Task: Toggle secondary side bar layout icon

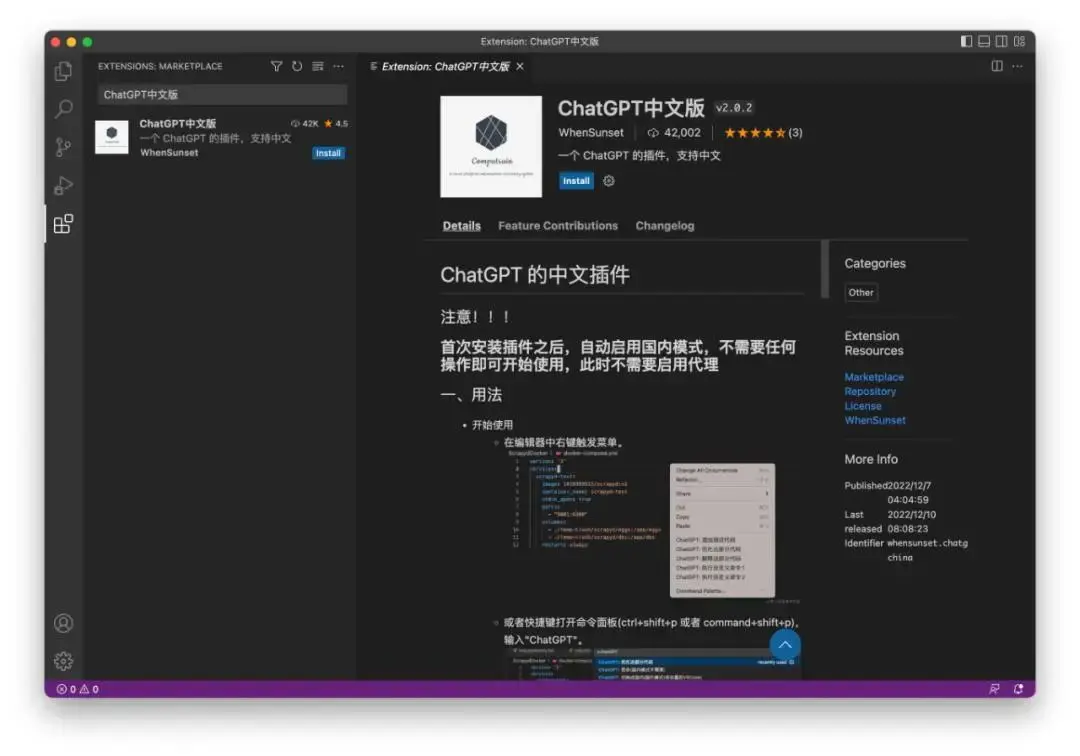Action: pyautogui.click(x=1001, y=41)
